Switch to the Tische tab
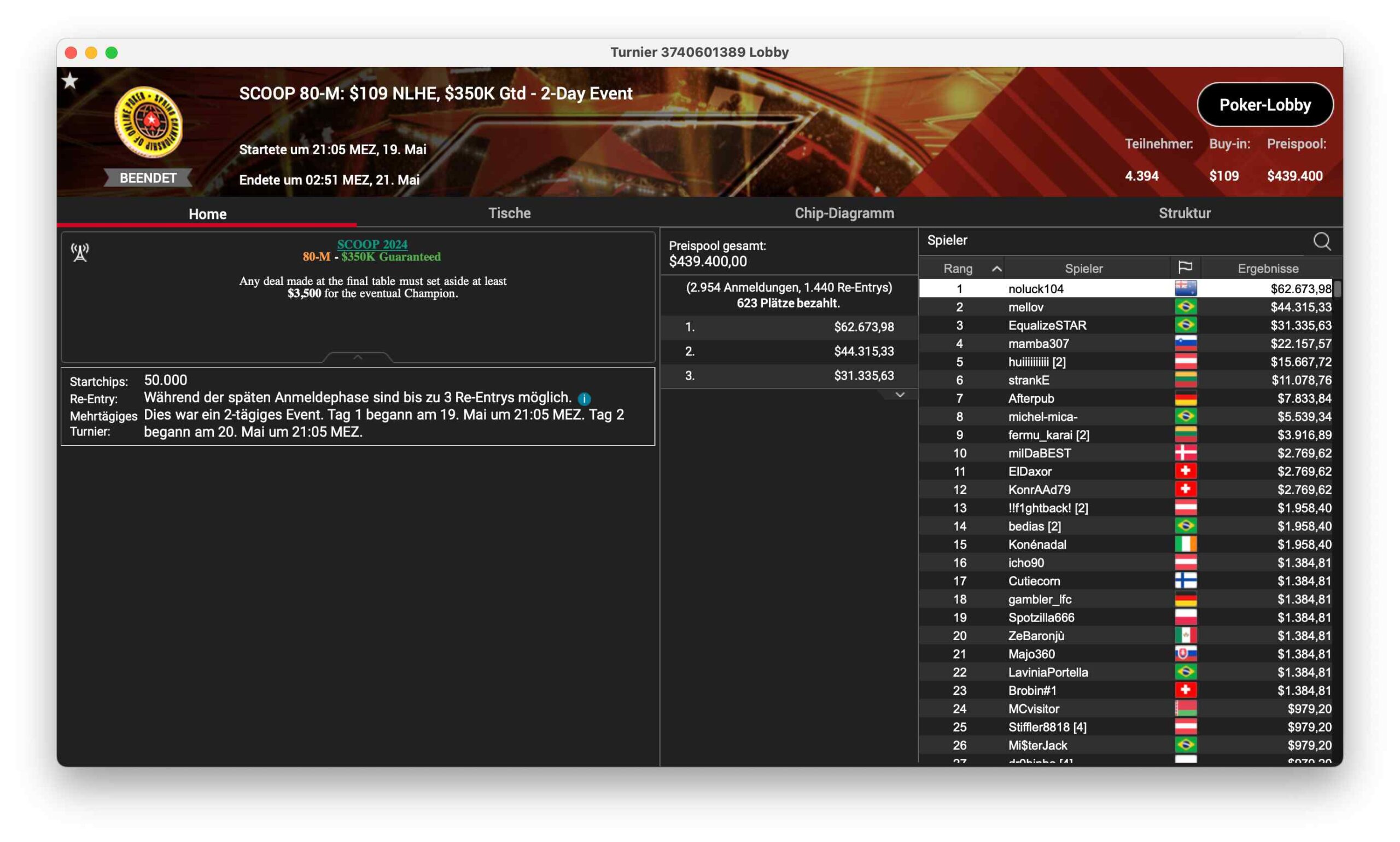This screenshot has height=842, width=1400. click(509, 213)
